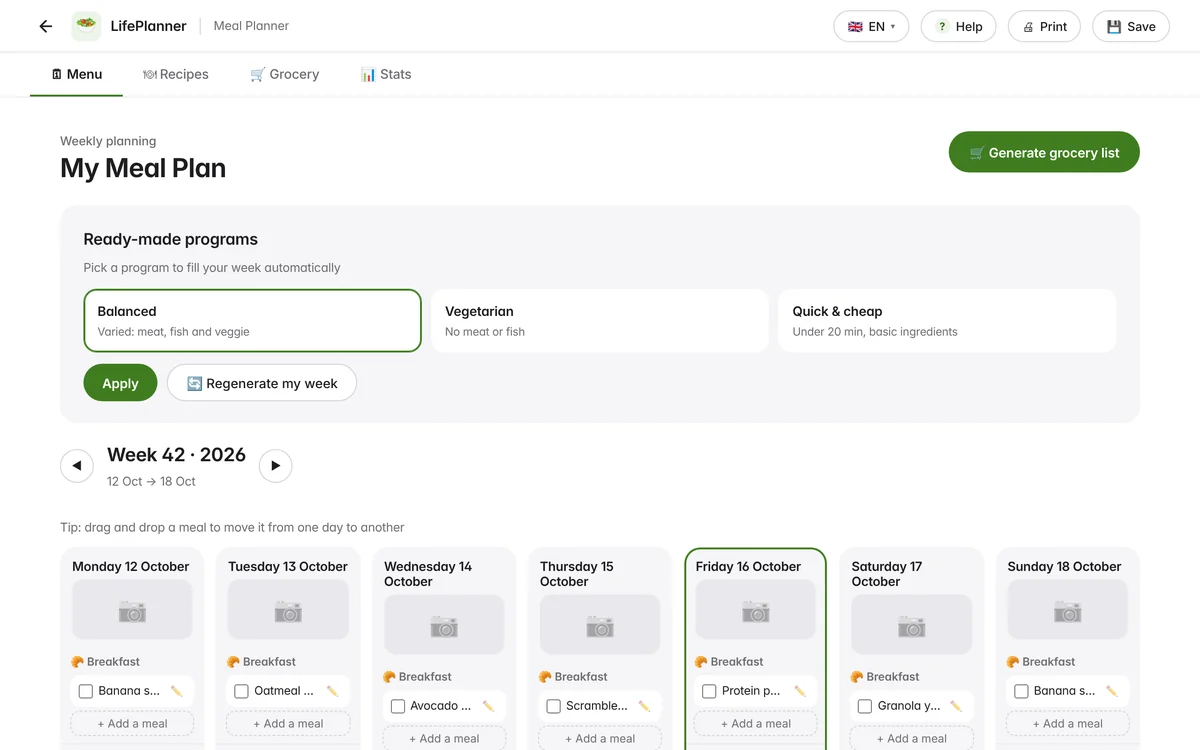Screen dimensions: 1200x750
Task: Switch to the Menu tab
Action: 76,74
